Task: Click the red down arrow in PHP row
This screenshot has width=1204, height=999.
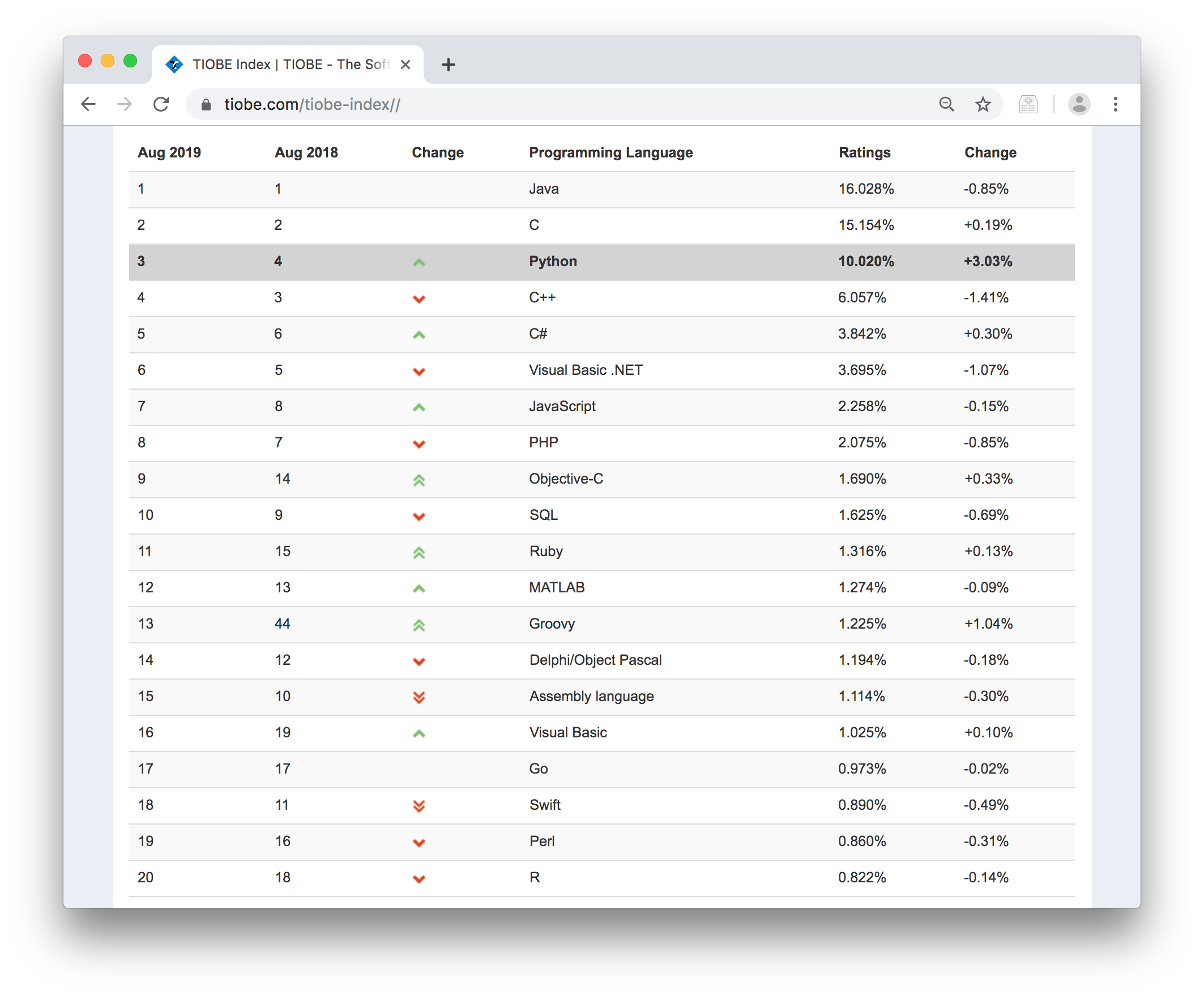Action: 419,444
